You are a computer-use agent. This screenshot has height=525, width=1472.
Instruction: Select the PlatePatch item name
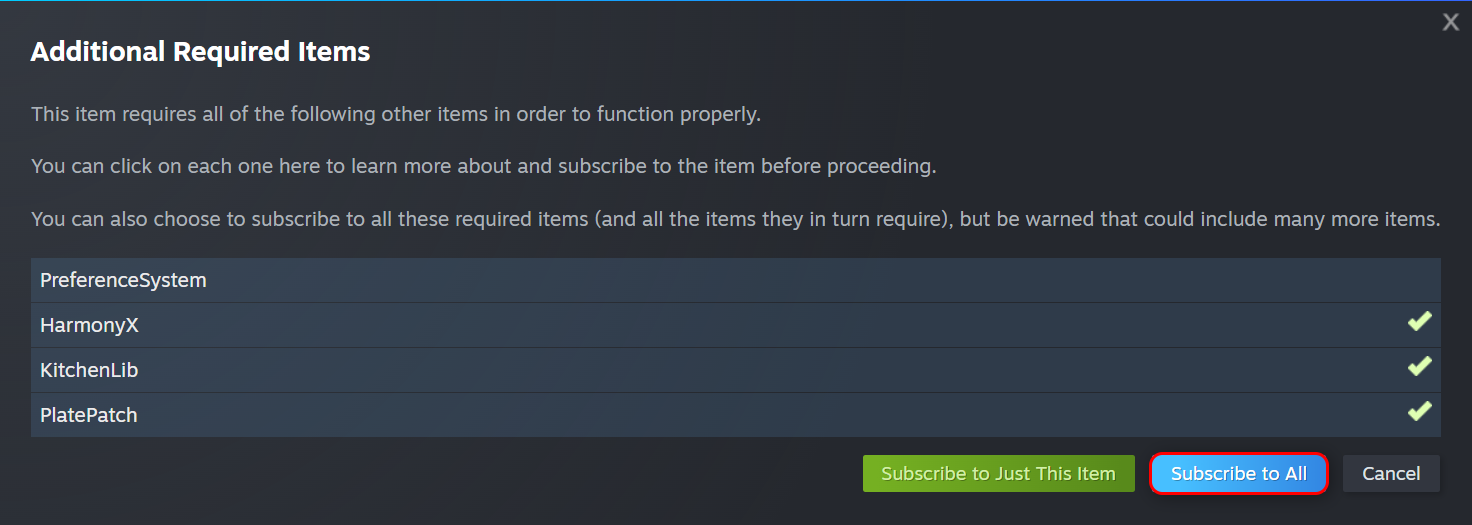[88, 416]
